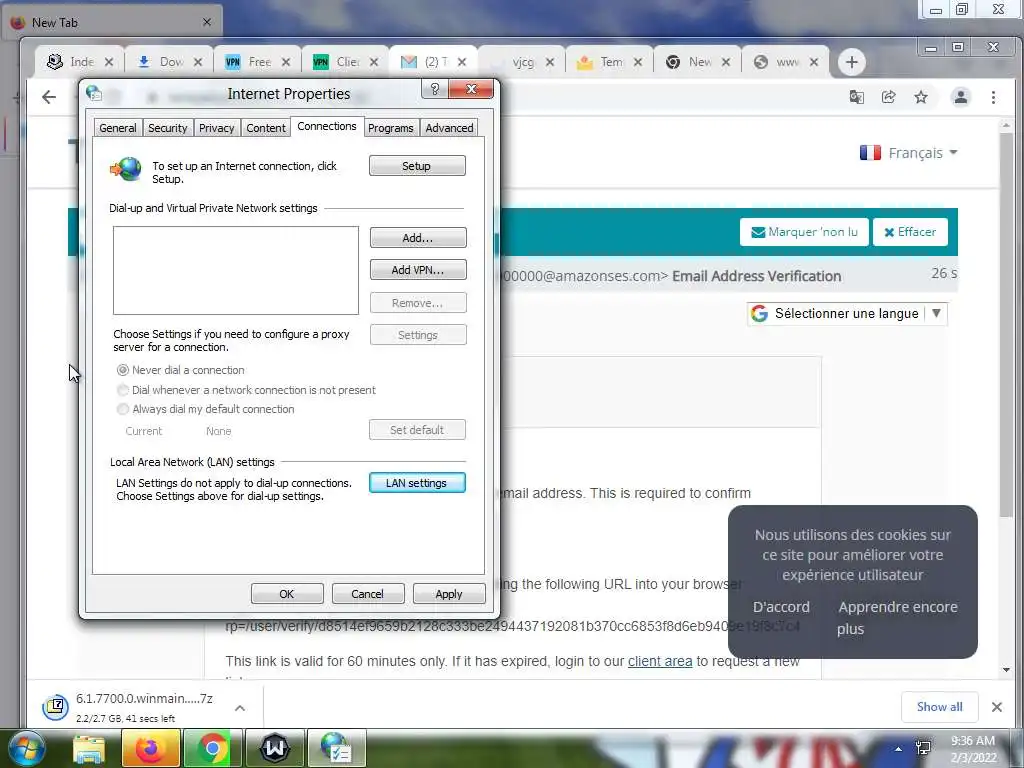Close the Gmail (2) tab

462,62
